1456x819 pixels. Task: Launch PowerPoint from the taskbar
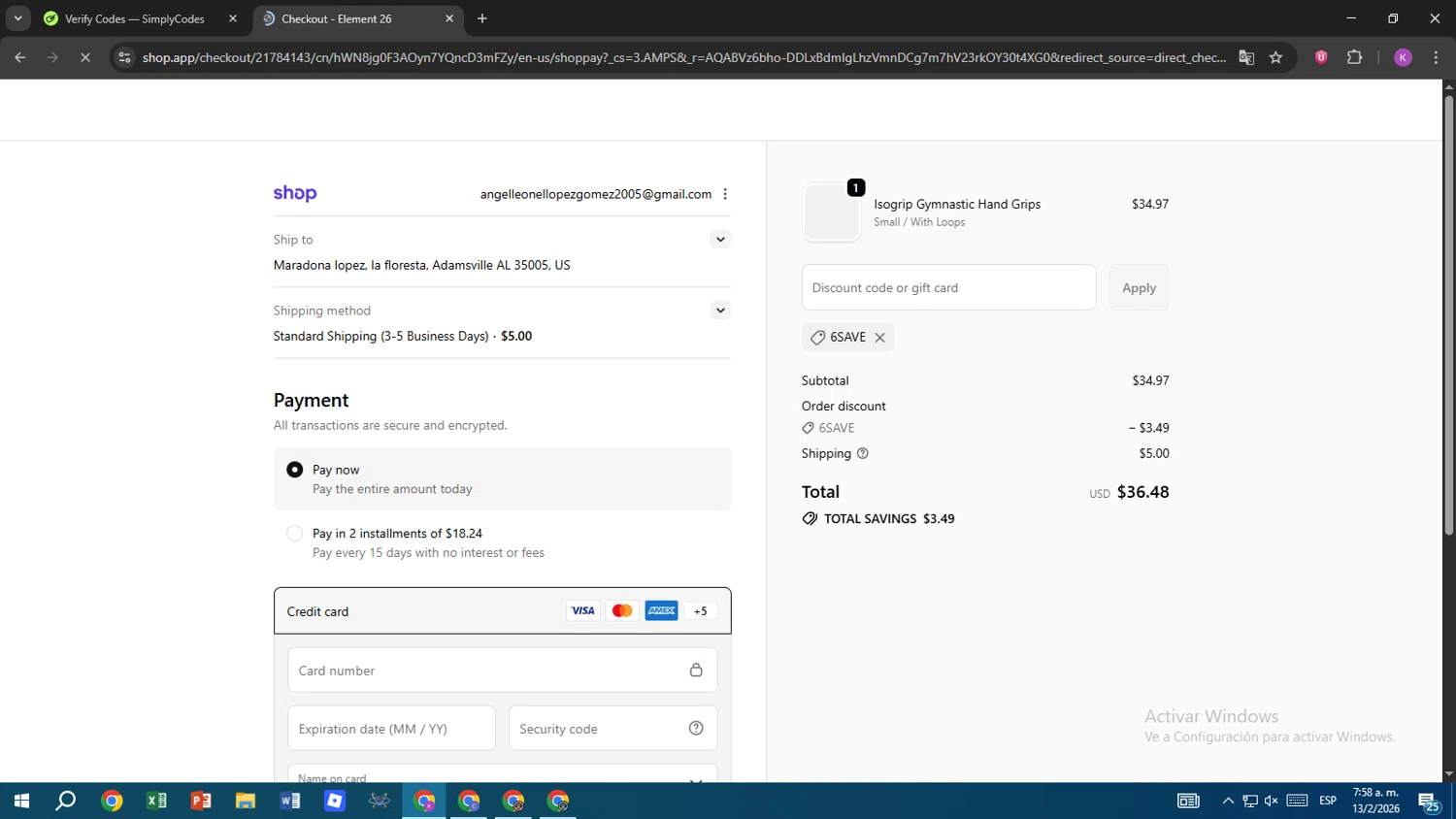pyautogui.click(x=201, y=801)
